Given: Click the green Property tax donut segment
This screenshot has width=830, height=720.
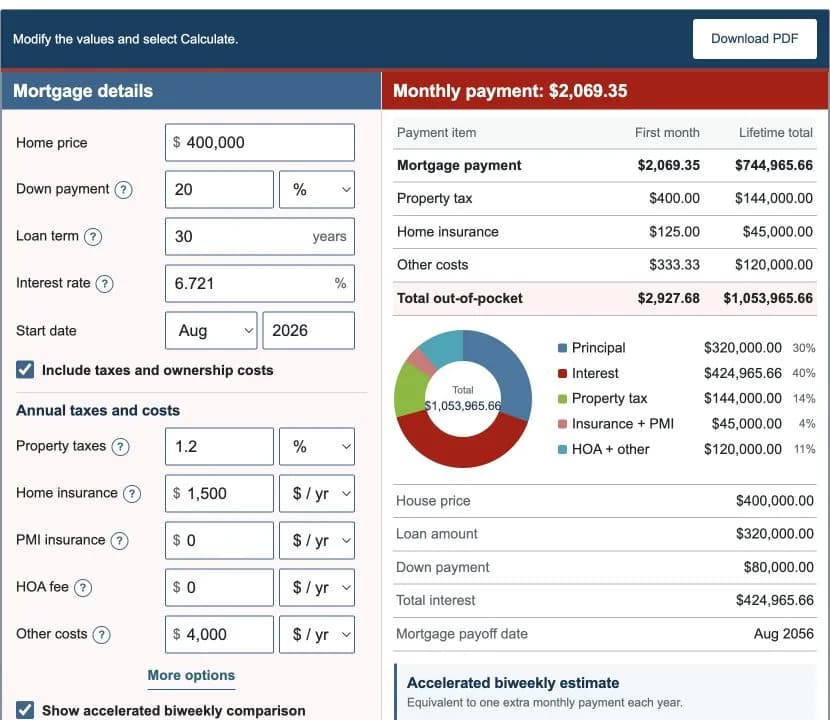Looking at the screenshot, I should click(x=410, y=391).
